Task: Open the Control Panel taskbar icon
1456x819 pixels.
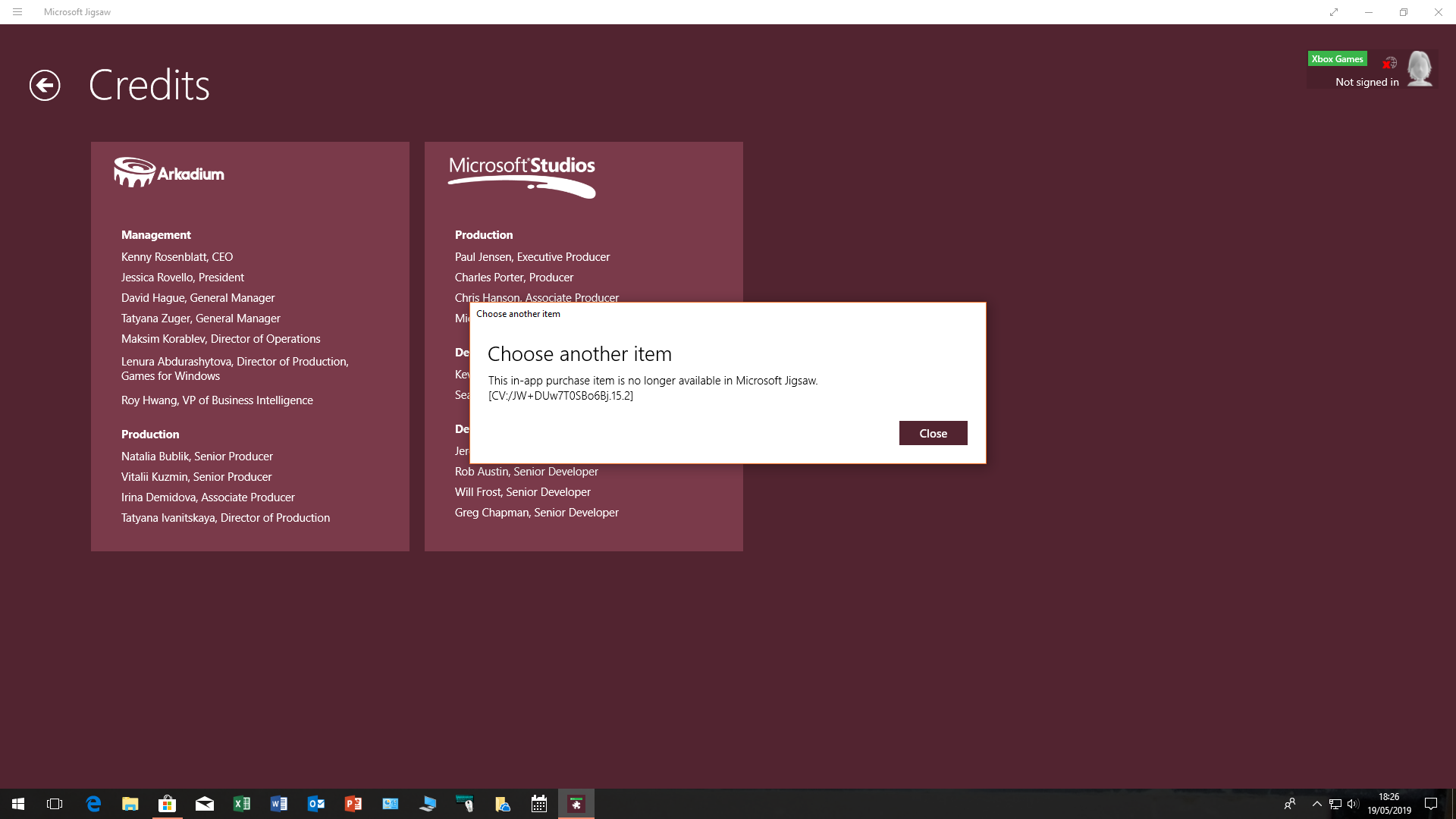Action: (x=391, y=804)
